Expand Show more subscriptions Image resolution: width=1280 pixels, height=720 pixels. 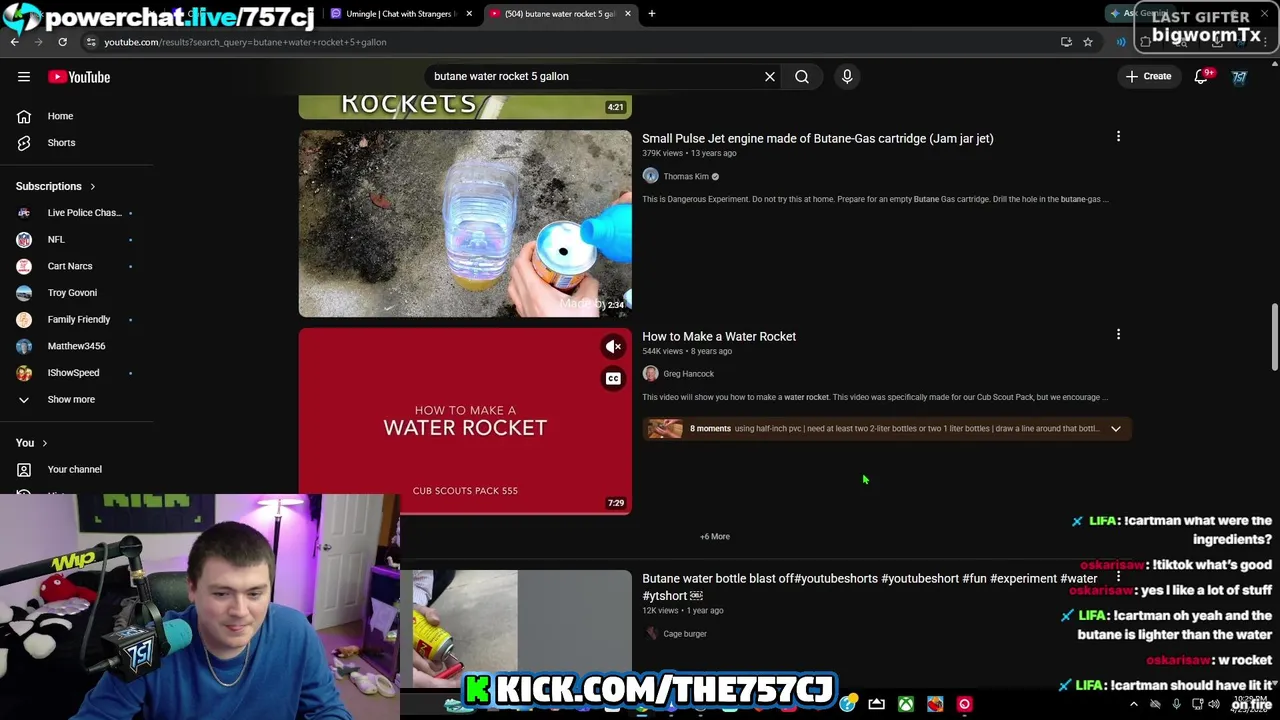[70, 400]
